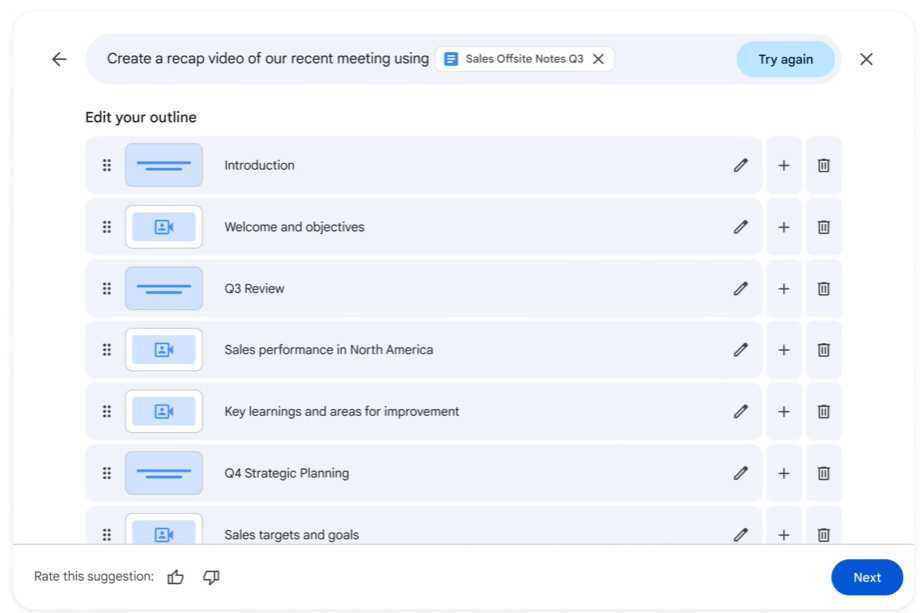The height and width of the screenshot is (613, 921).
Task: Edit the Q4 Strategic Planning title
Action: click(740, 472)
